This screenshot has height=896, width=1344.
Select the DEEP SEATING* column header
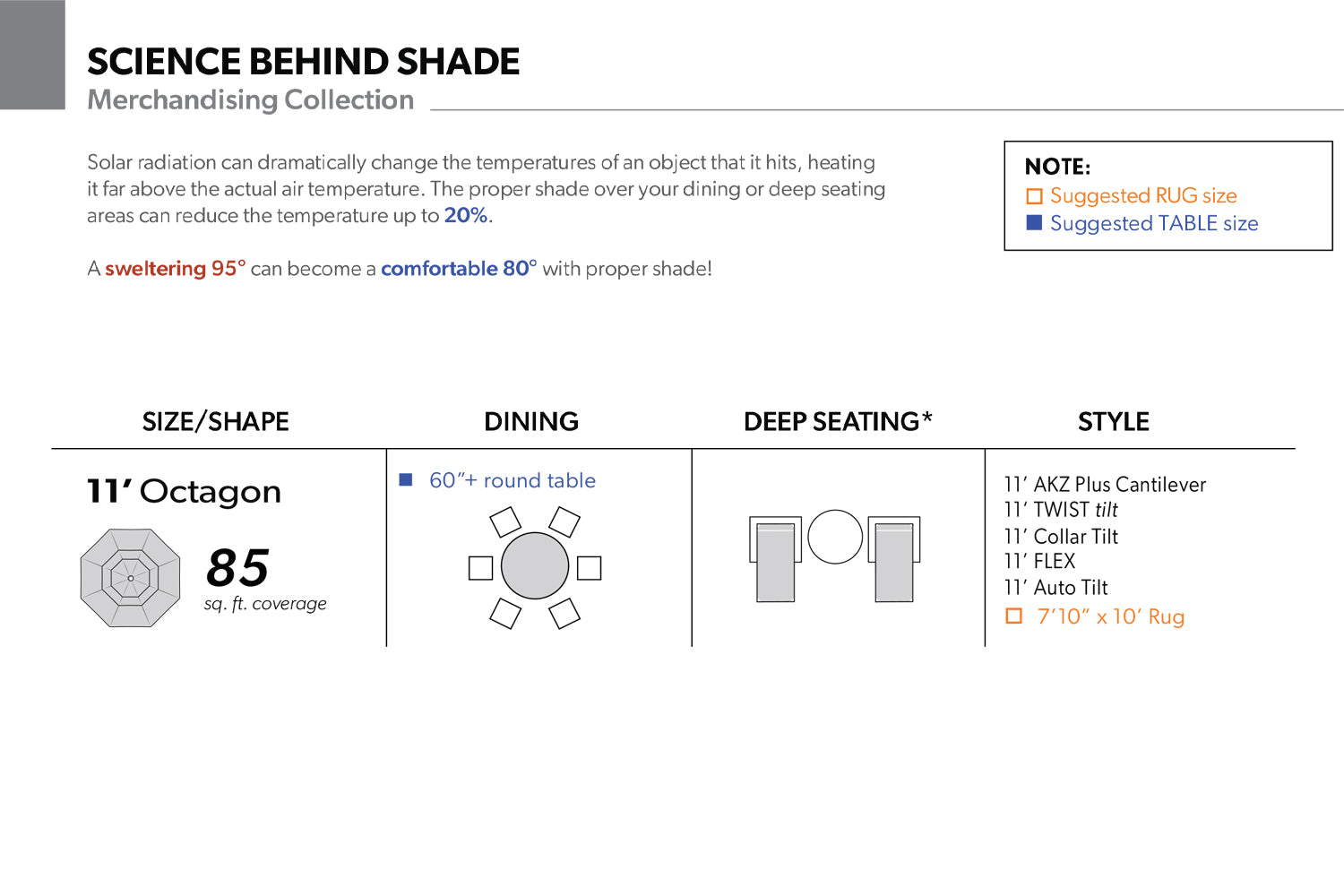(838, 422)
